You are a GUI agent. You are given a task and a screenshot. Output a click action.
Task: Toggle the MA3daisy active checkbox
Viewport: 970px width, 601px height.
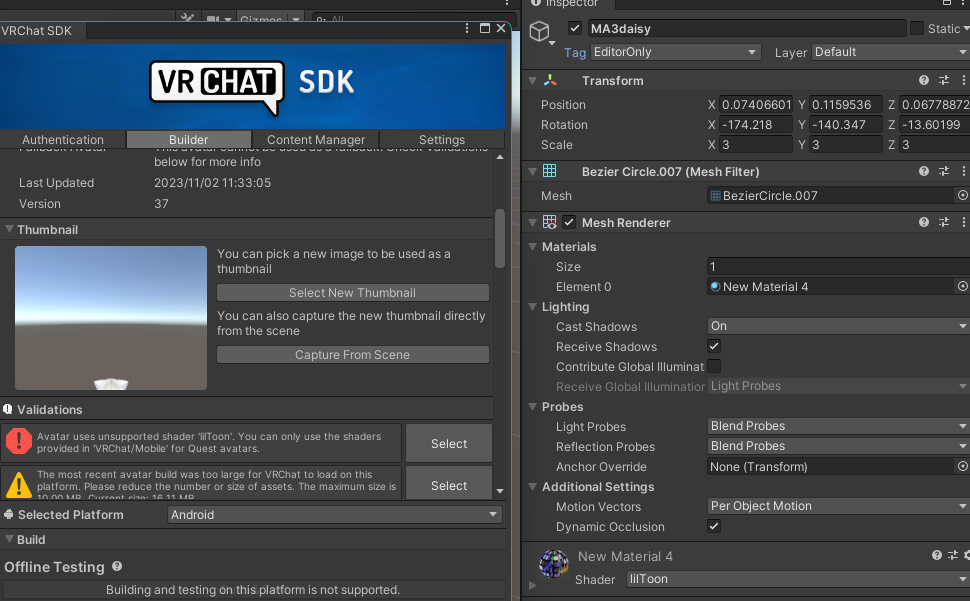(x=575, y=28)
